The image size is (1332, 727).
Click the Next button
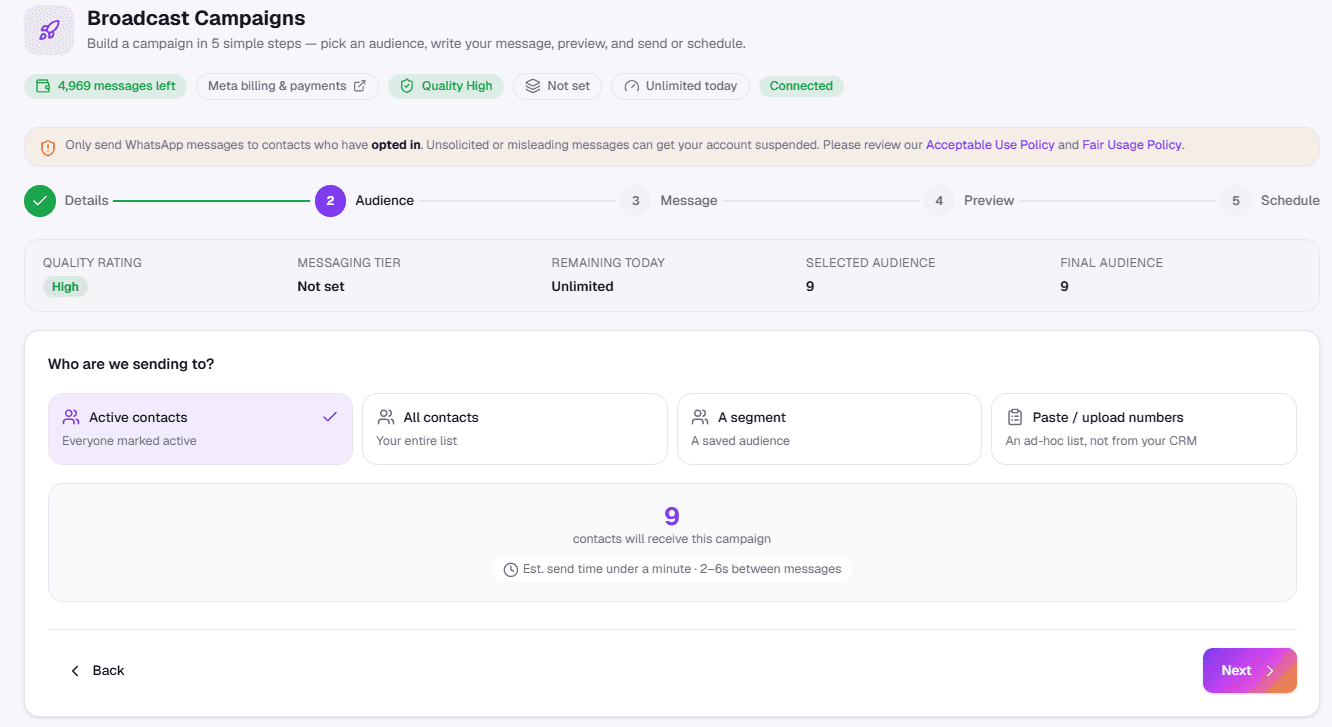point(1250,671)
